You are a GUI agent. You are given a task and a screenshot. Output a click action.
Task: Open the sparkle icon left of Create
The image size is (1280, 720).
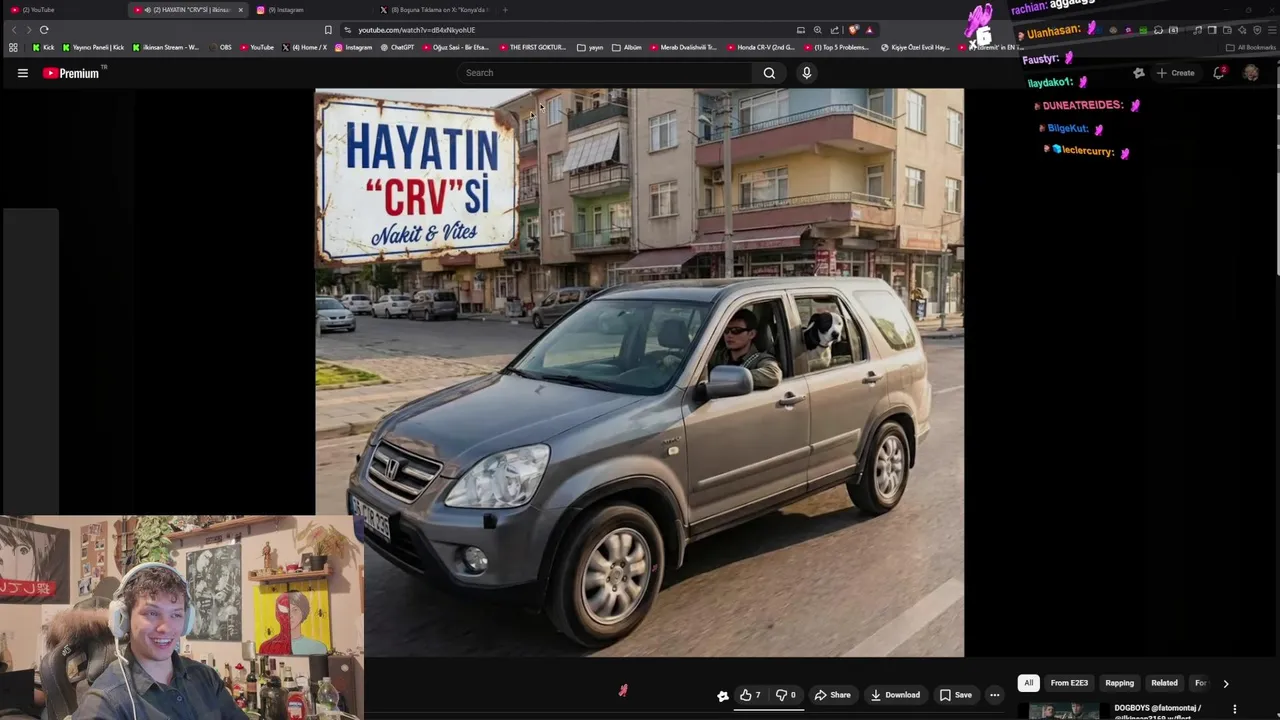[x=1138, y=73]
